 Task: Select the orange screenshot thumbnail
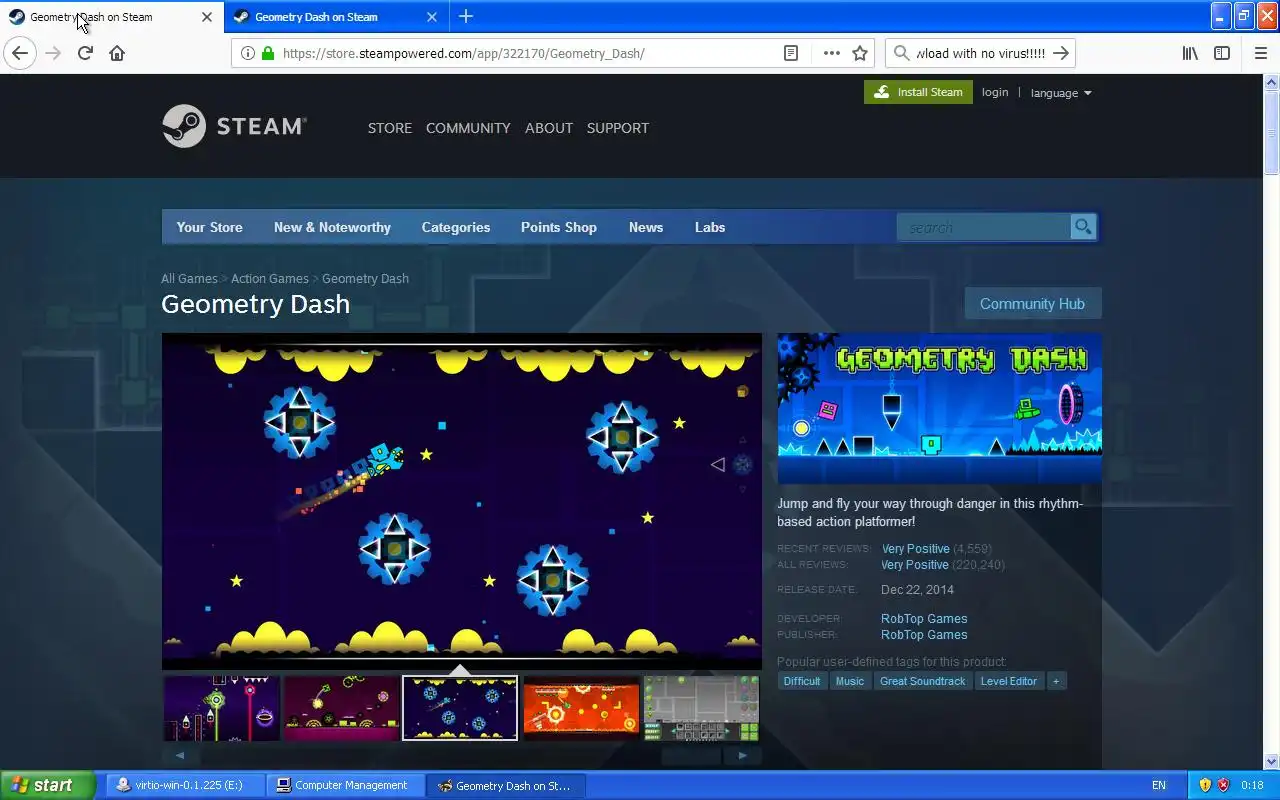581,708
